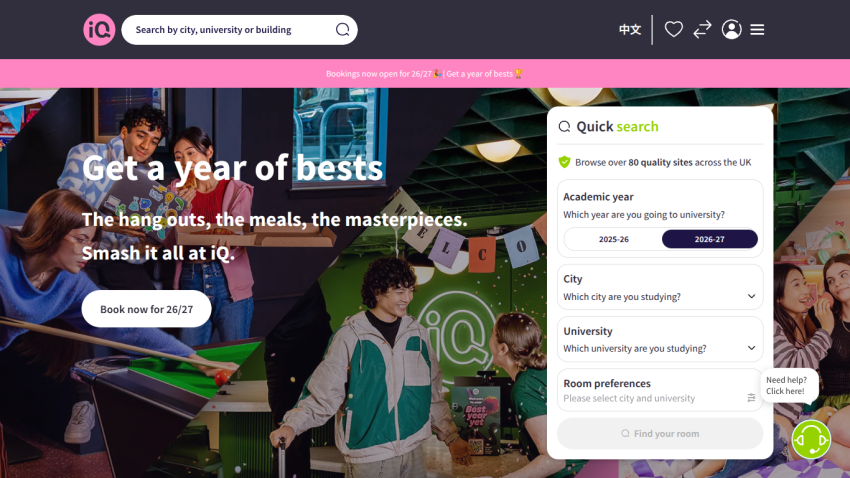The image size is (850, 478).
Task: Click the Quick search heading text
Action: coord(617,126)
